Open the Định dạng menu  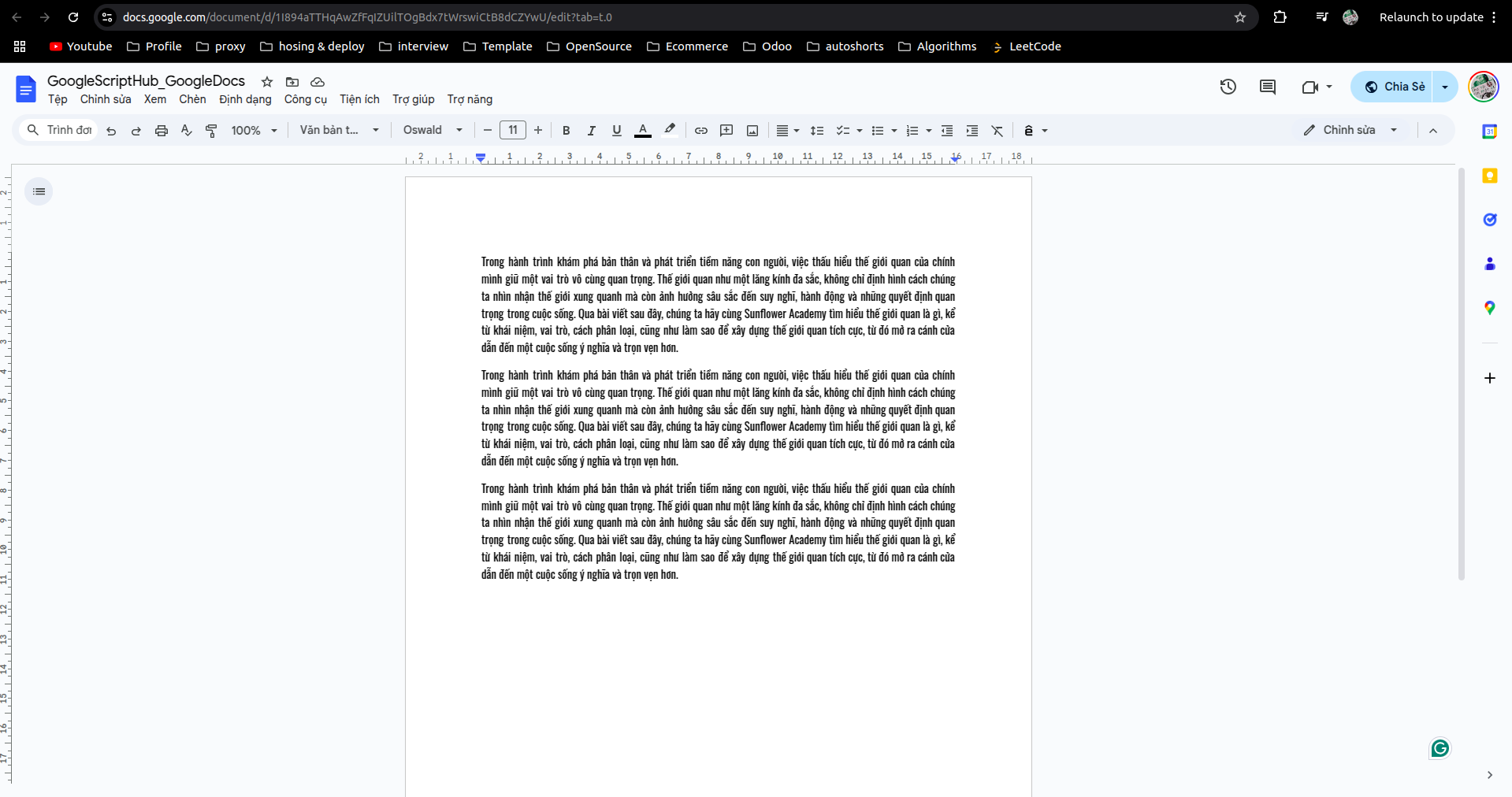(245, 99)
